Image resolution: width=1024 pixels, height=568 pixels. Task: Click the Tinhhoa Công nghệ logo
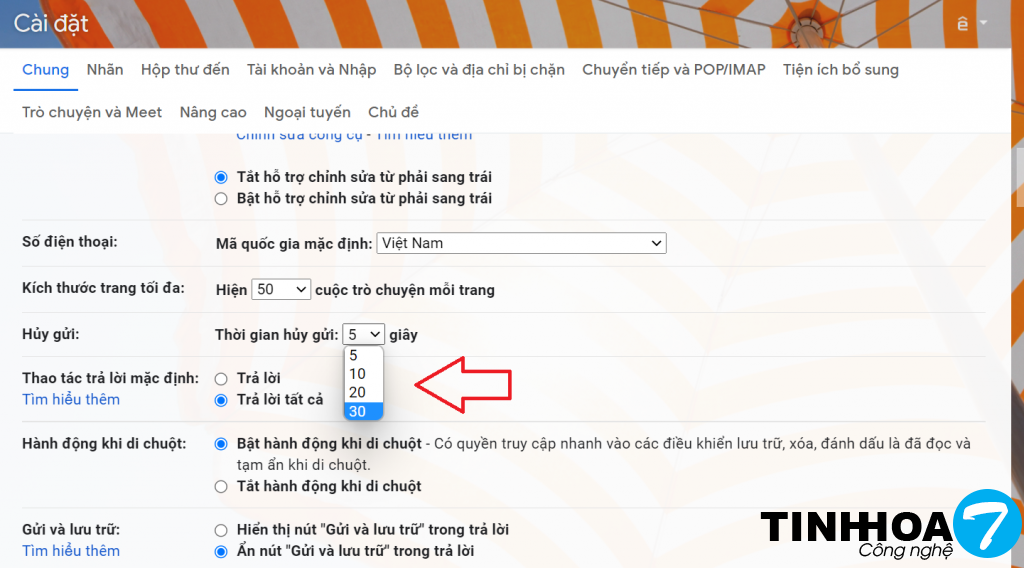889,527
